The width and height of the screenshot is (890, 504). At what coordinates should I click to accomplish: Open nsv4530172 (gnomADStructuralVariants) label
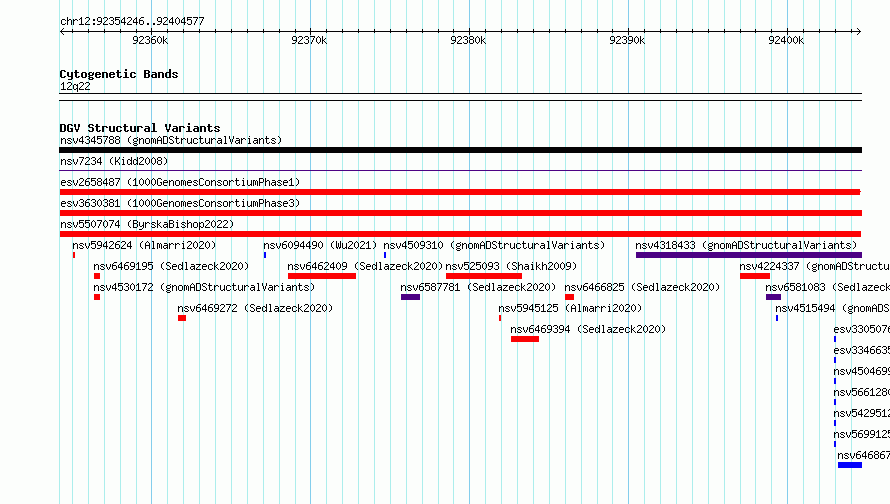pyautogui.click(x=204, y=287)
